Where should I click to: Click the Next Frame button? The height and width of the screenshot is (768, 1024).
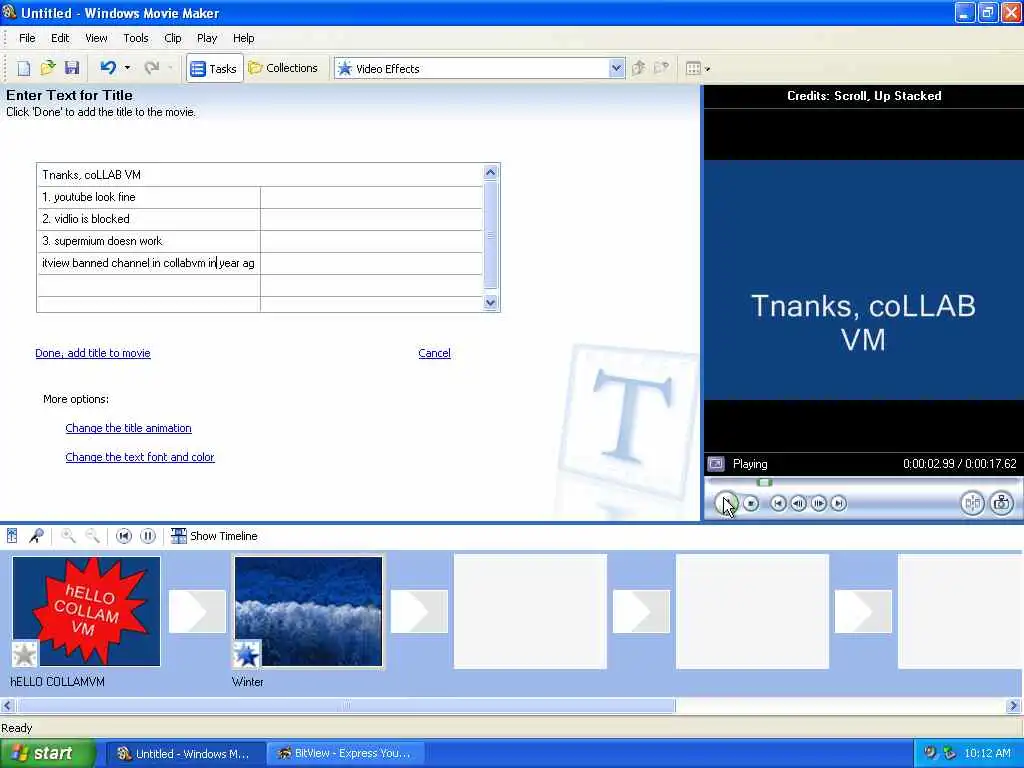click(818, 504)
